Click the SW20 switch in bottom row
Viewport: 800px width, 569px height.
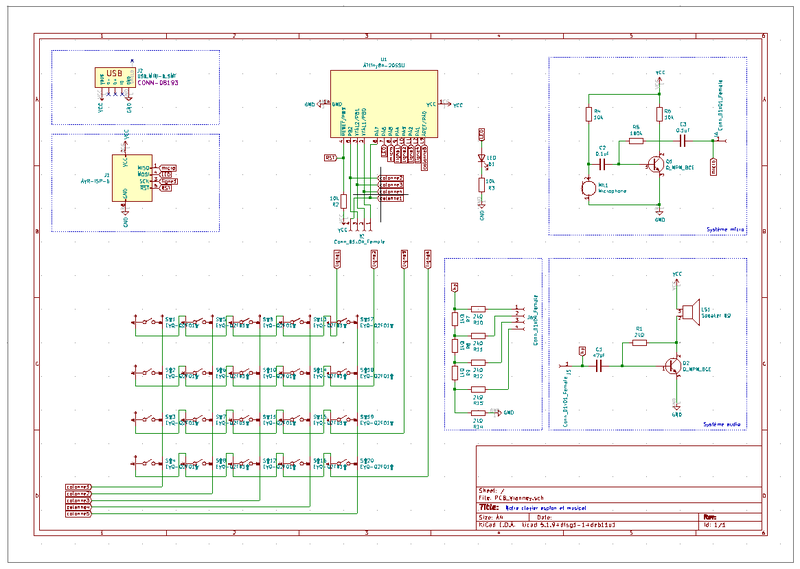pyautogui.click(x=347, y=460)
